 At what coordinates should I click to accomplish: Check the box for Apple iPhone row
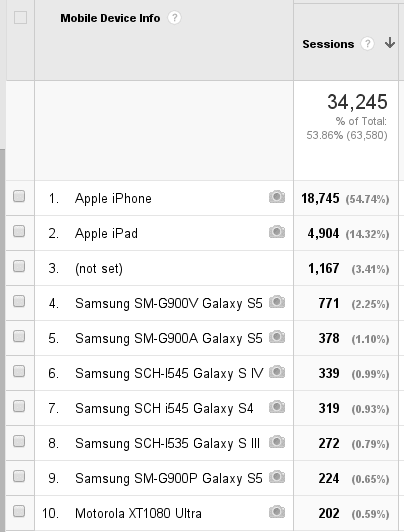19,196
